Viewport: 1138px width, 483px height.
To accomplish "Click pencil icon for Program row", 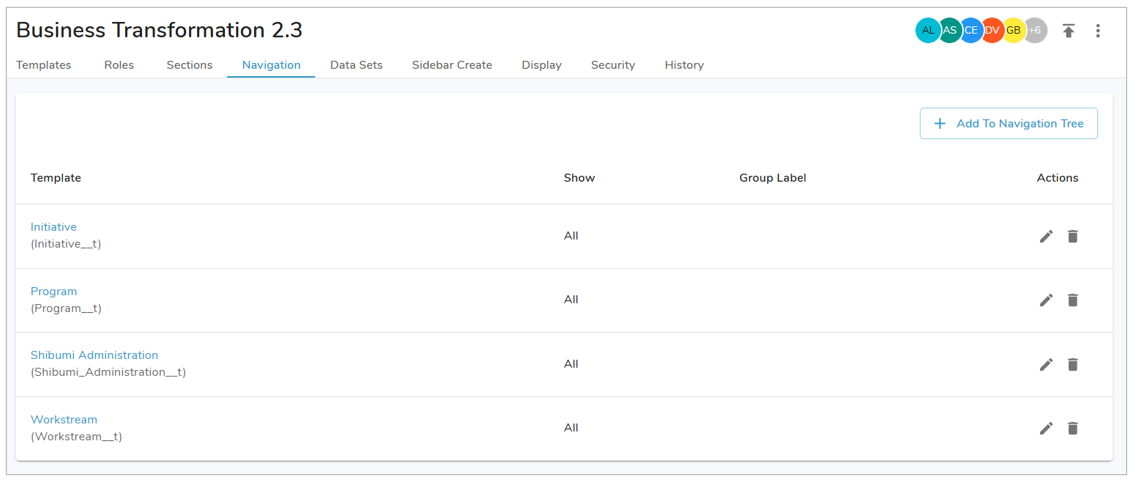I will pyautogui.click(x=1046, y=300).
